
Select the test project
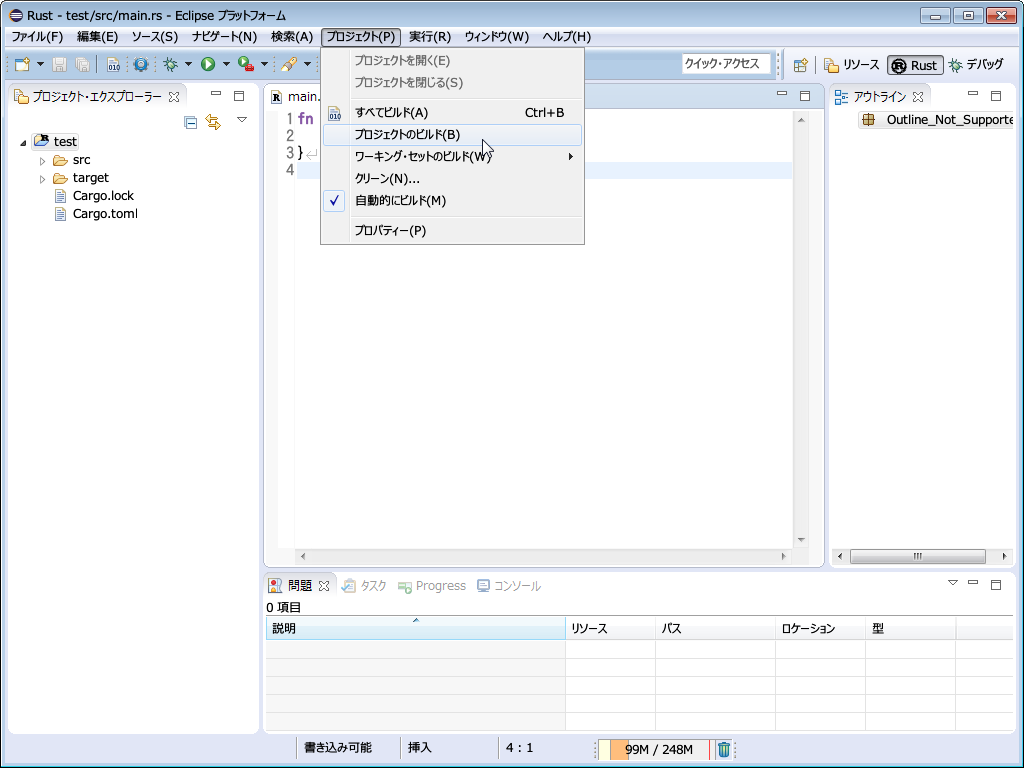(x=56, y=141)
